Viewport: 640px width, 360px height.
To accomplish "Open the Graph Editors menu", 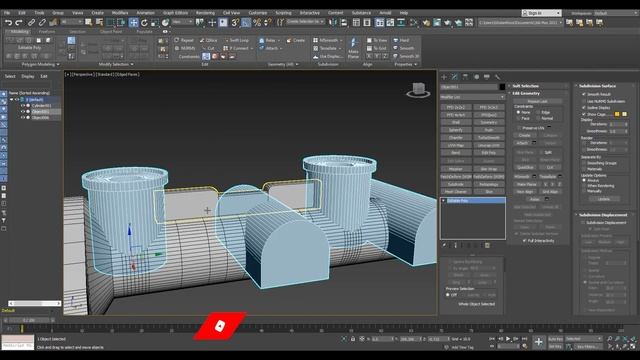I will pyautogui.click(x=176, y=13).
